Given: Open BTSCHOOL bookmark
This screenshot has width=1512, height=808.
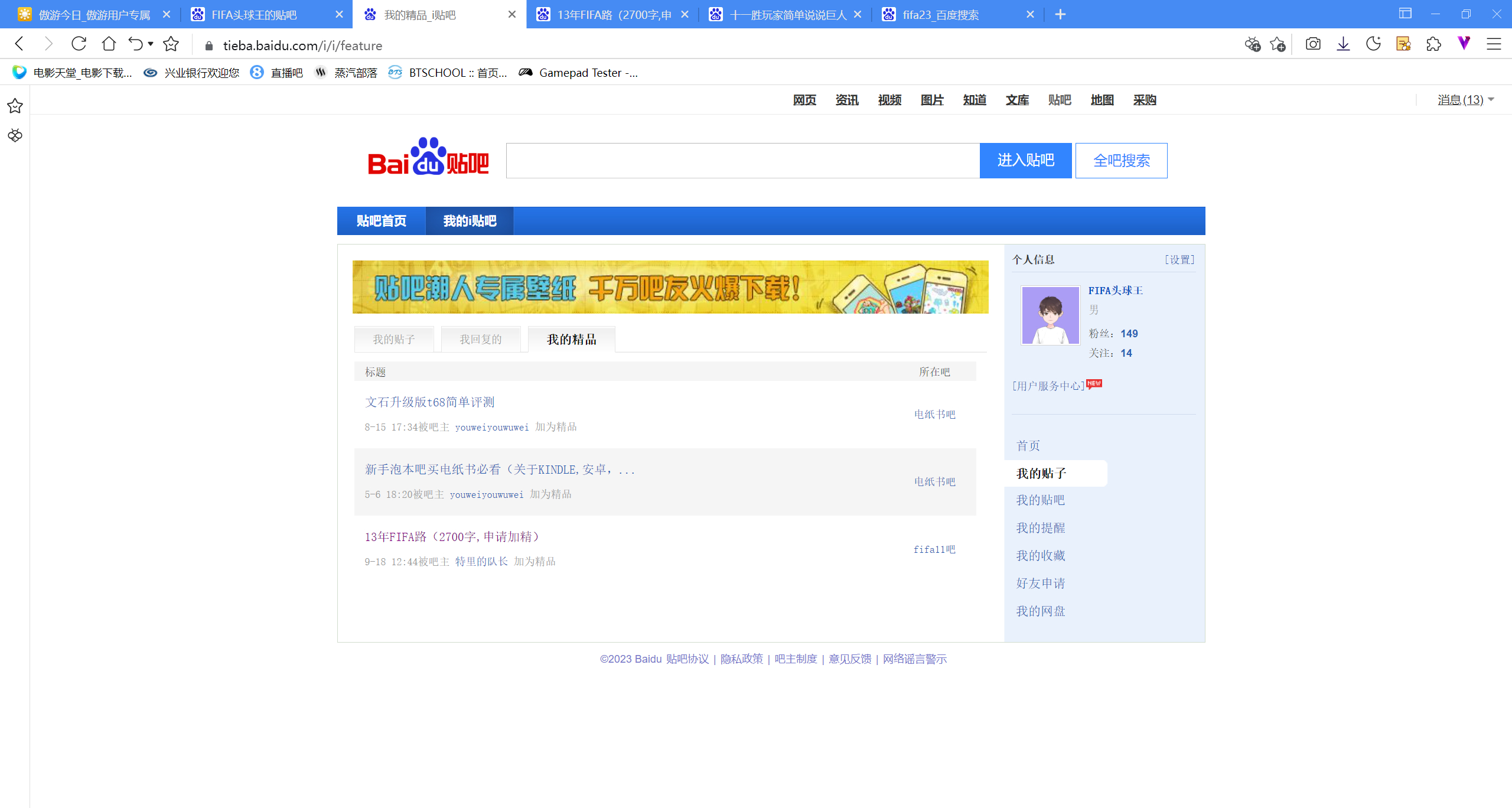Looking at the screenshot, I should [x=448, y=73].
